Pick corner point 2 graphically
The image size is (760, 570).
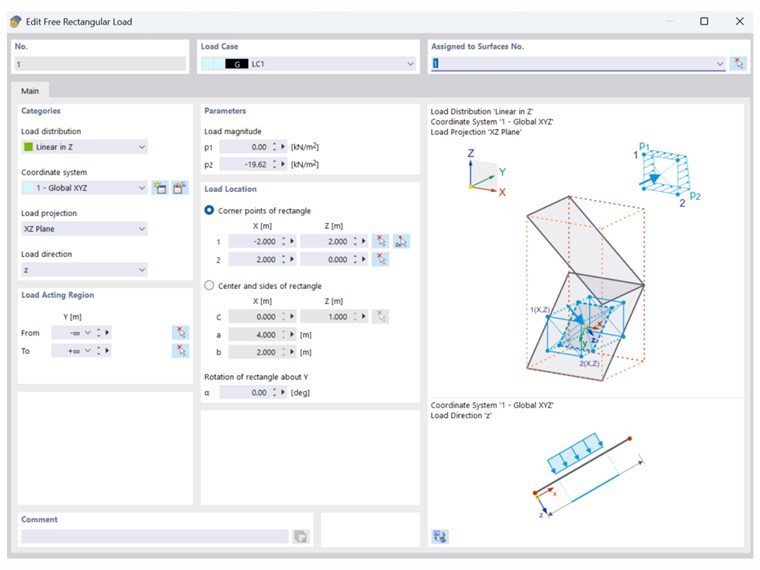point(380,259)
